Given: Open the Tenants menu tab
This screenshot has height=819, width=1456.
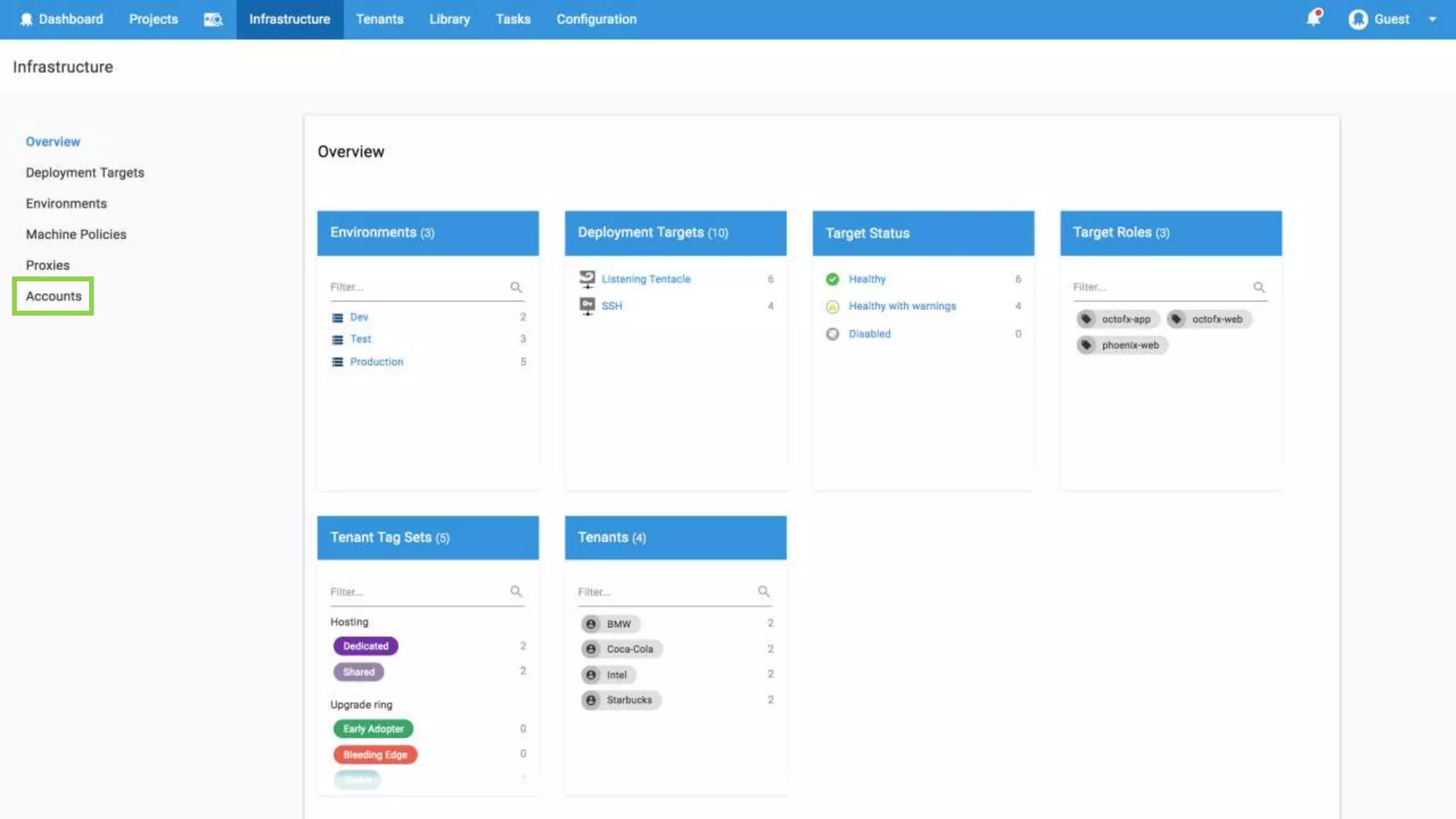Looking at the screenshot, I should 380,19.
